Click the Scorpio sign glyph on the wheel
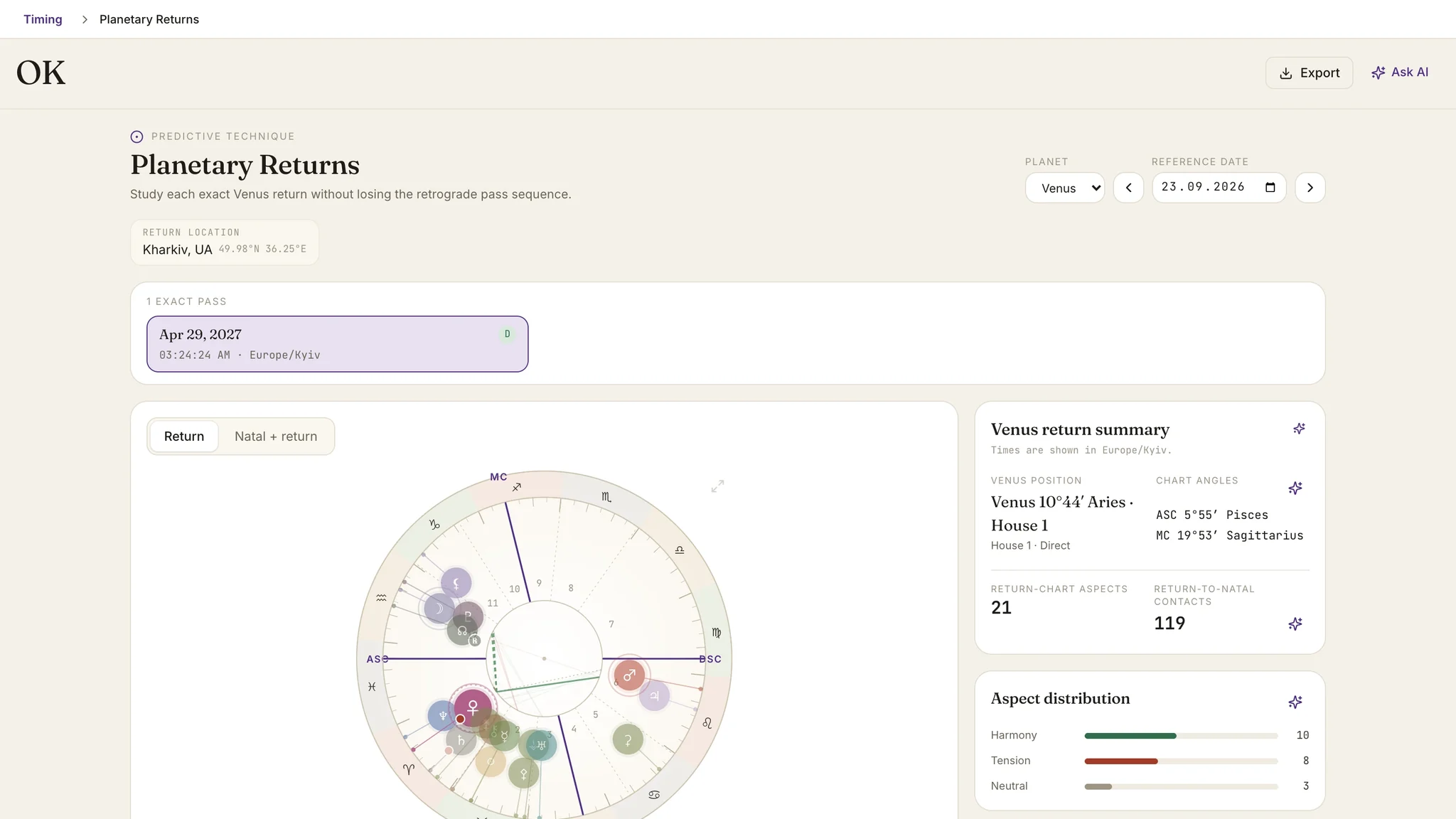 click(x=606, y=497)
